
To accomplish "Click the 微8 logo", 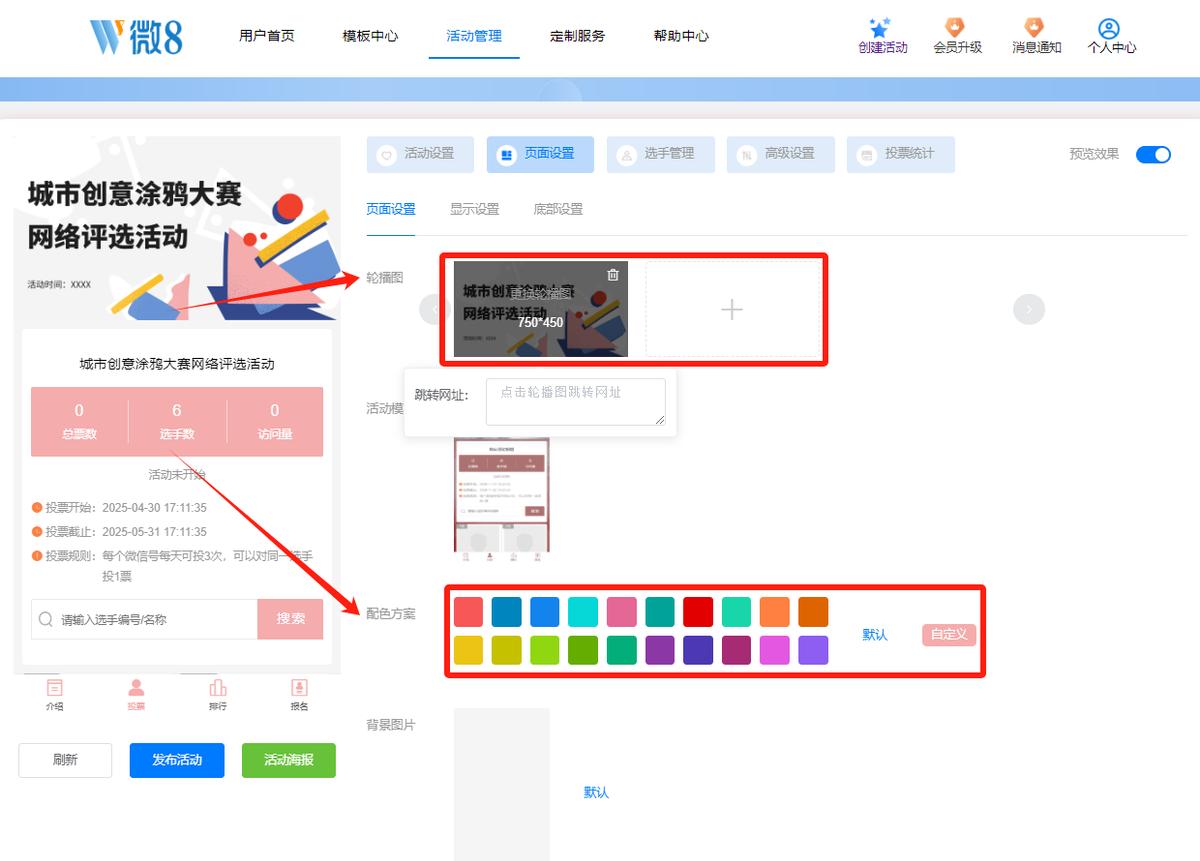I will click(x=136, y=36).
